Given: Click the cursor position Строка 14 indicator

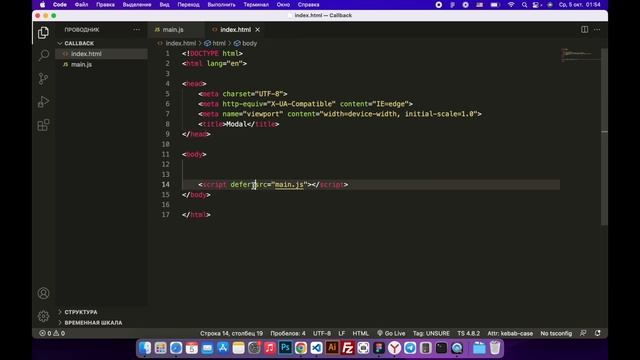Looking at the screenshot, I should pyautogui.click(x=231, y=333).
